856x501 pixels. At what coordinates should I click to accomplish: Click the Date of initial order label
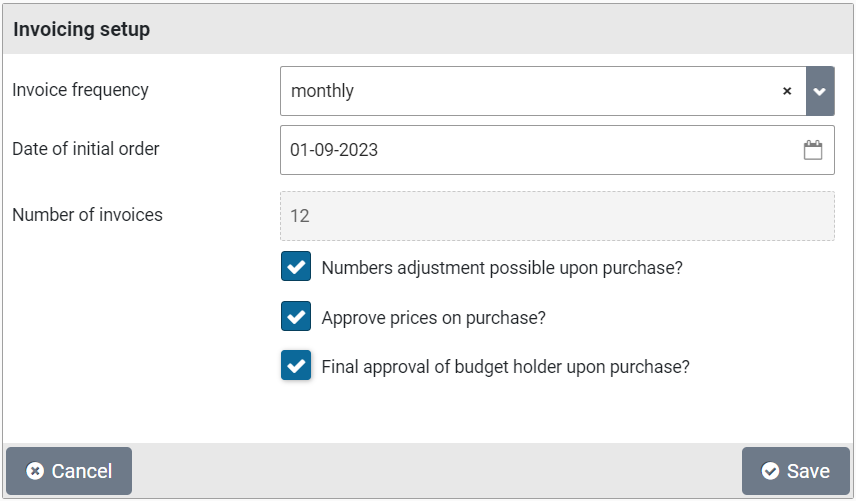pos(86,149)
